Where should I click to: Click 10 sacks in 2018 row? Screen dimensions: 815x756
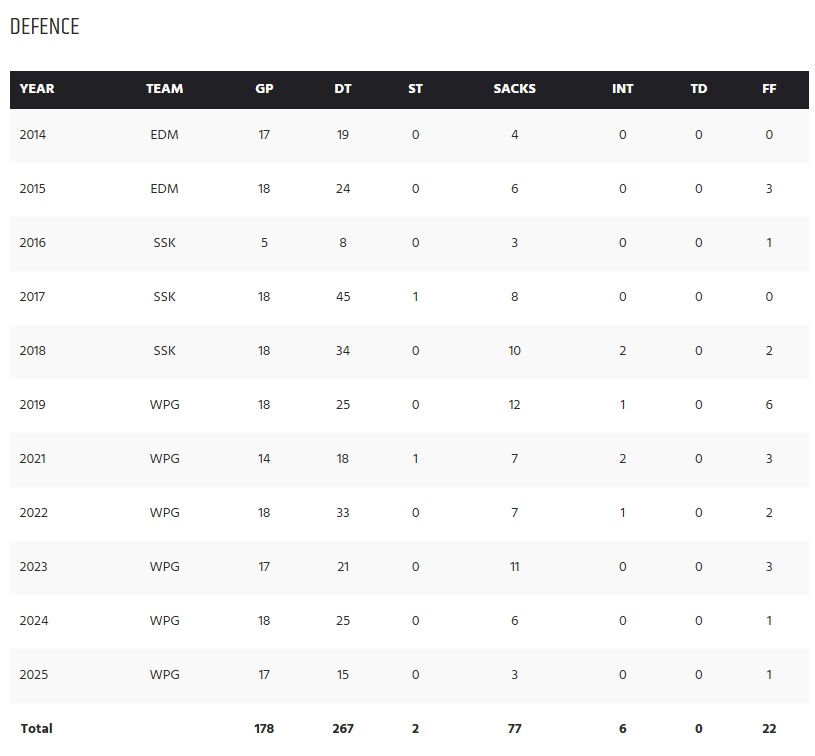(x=514, y=351)
